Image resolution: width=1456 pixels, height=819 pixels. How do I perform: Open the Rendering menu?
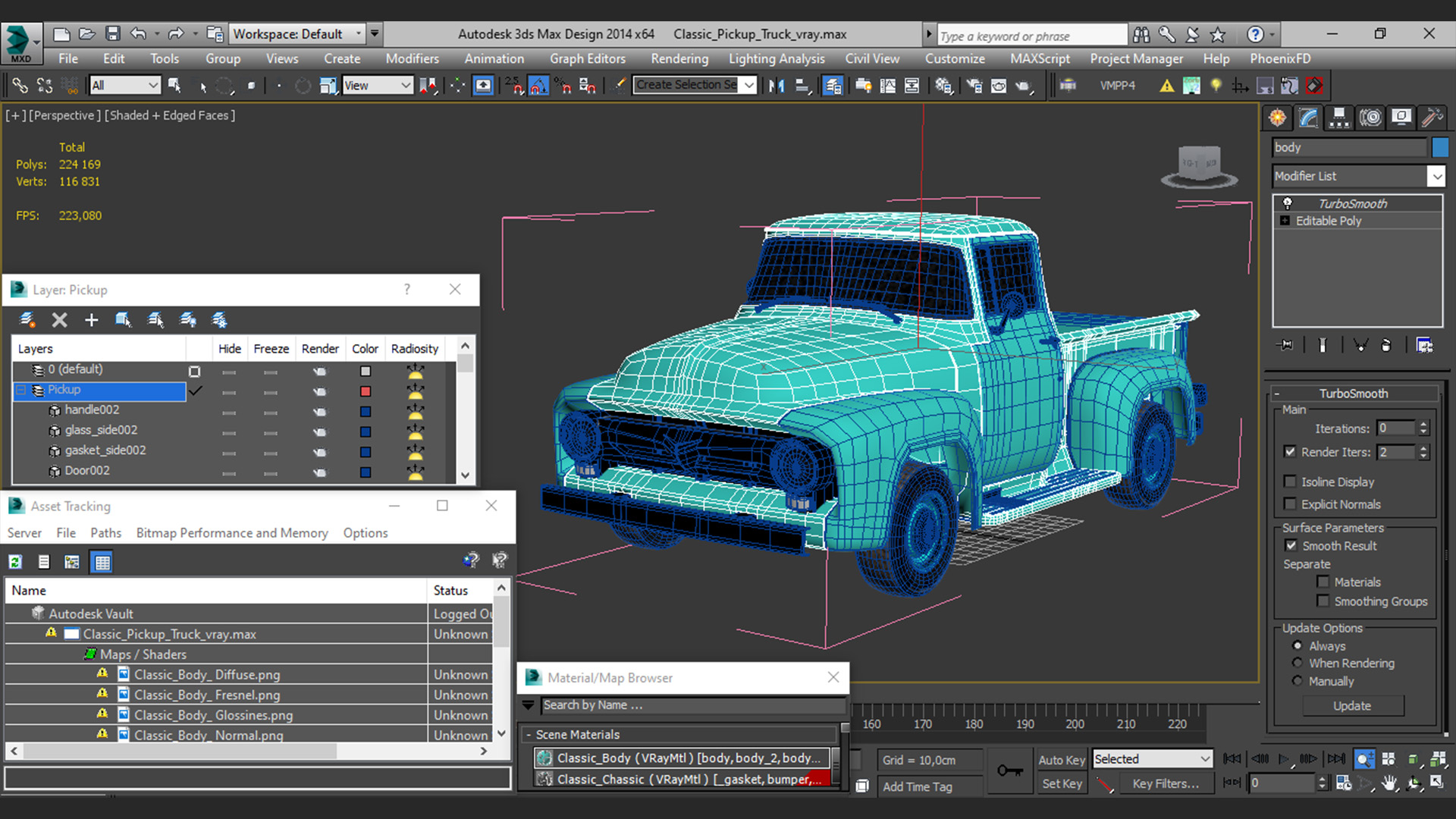point(679,58)
